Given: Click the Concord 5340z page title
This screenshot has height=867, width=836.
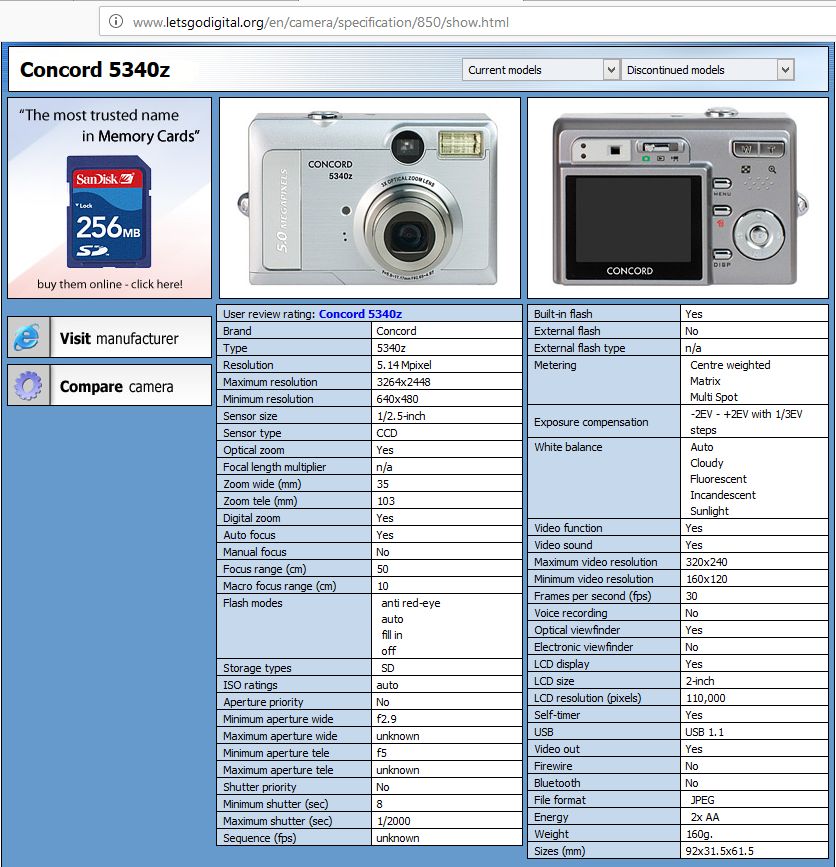Looking at the screenshot, I should point(95,70).
